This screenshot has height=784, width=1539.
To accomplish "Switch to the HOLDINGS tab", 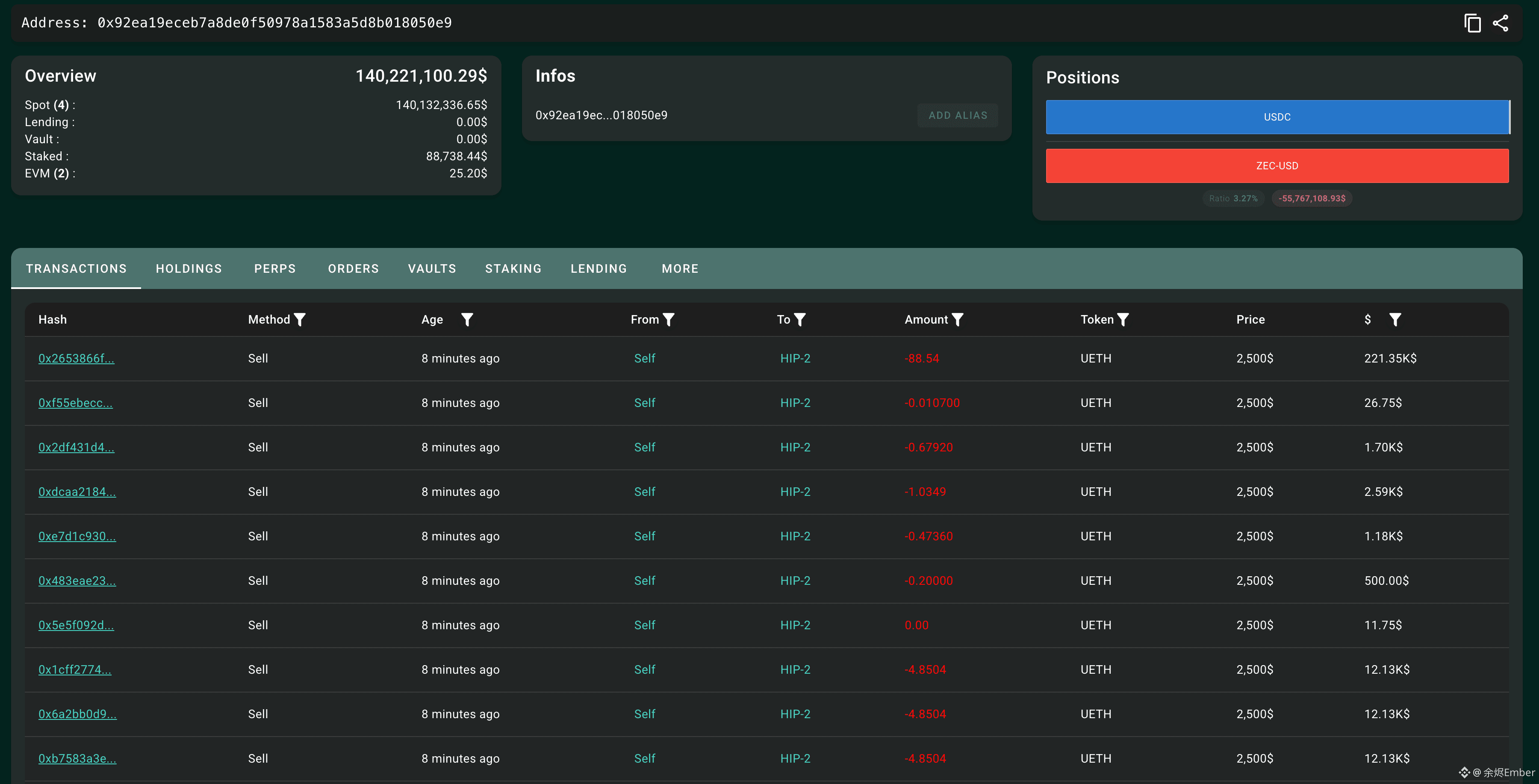I will [189, 269].
